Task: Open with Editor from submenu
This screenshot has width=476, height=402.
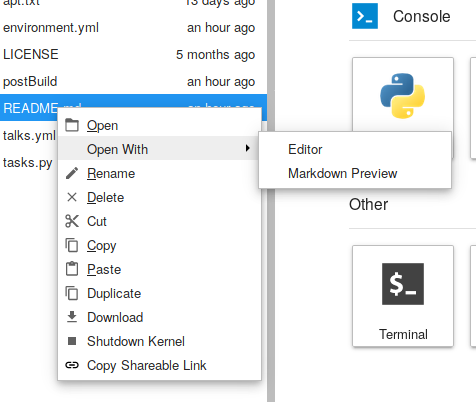Action: click(355, 149)
